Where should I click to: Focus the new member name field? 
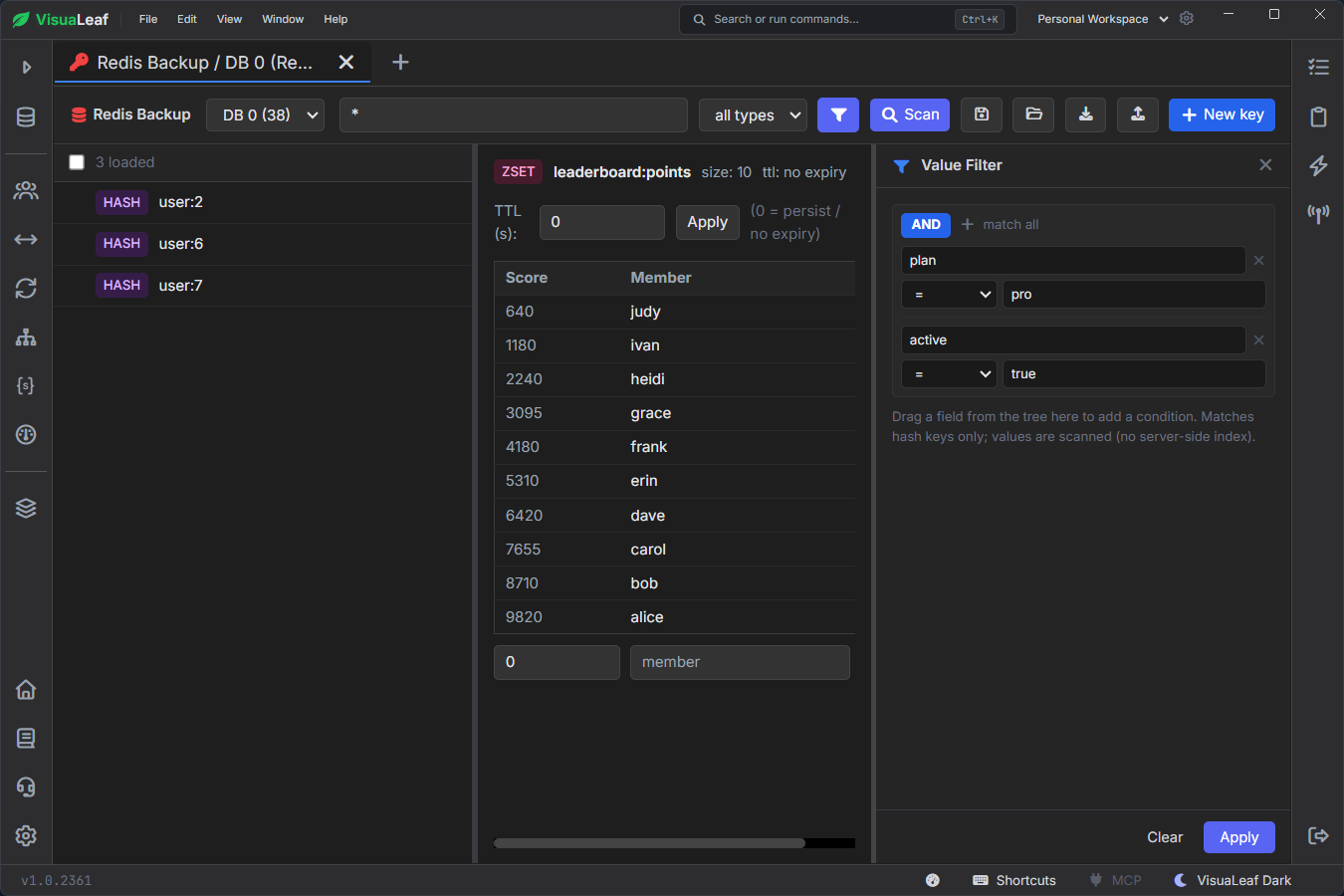click(x=740, y=662)
